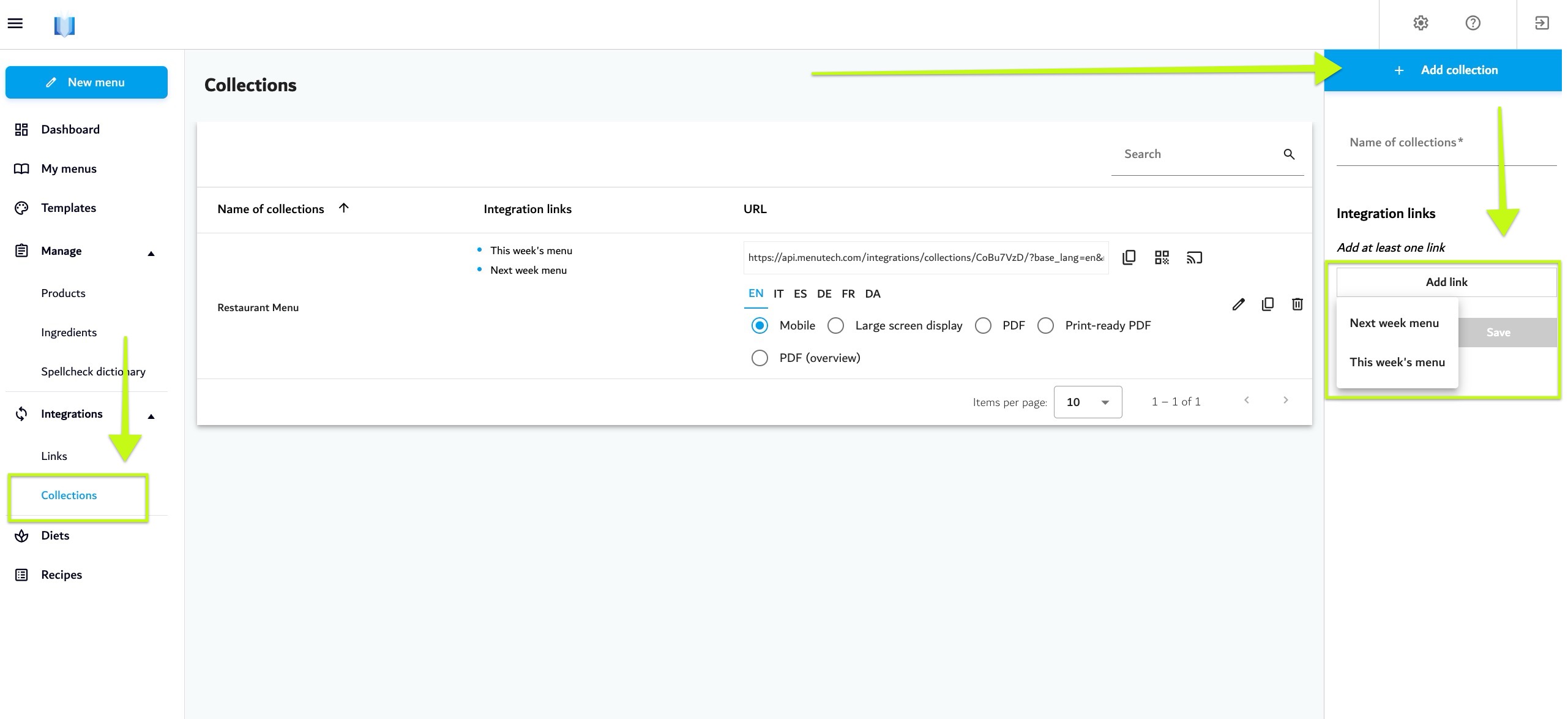Open the hamburger navigation menu

(15, 23)
